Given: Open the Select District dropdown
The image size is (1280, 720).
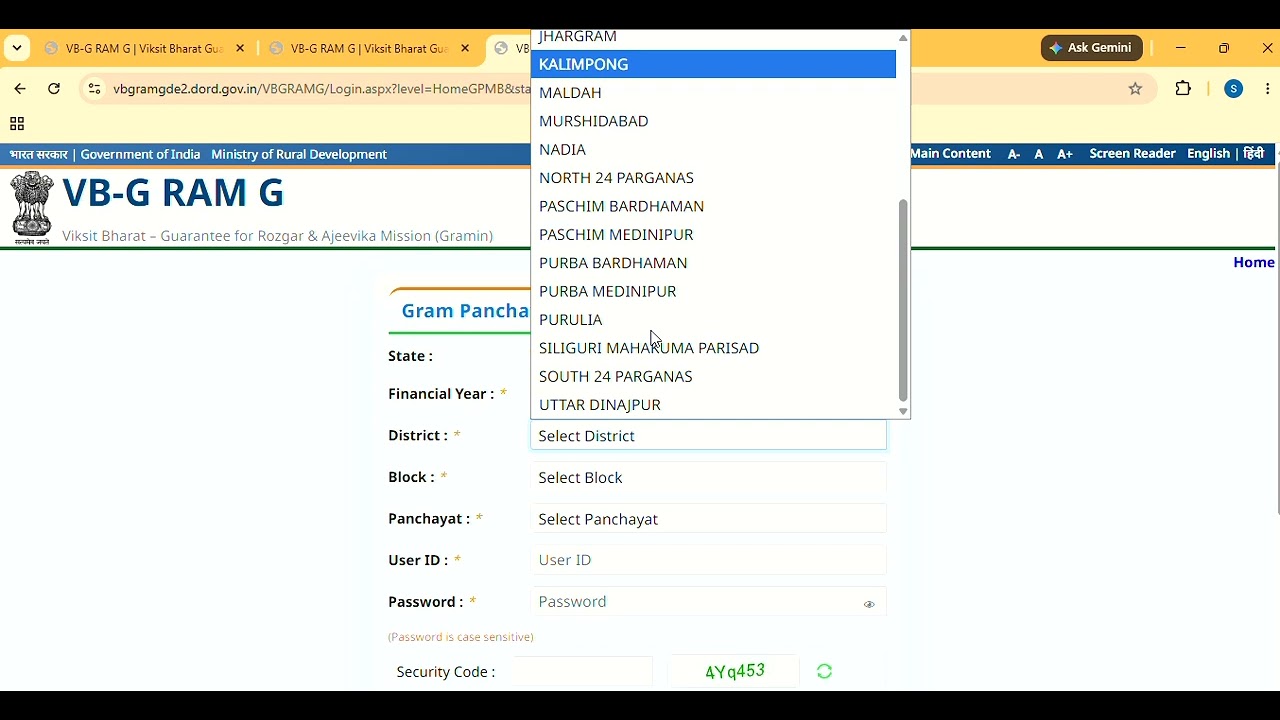Looking at the screenshot, I should click(x=708, y=436).
